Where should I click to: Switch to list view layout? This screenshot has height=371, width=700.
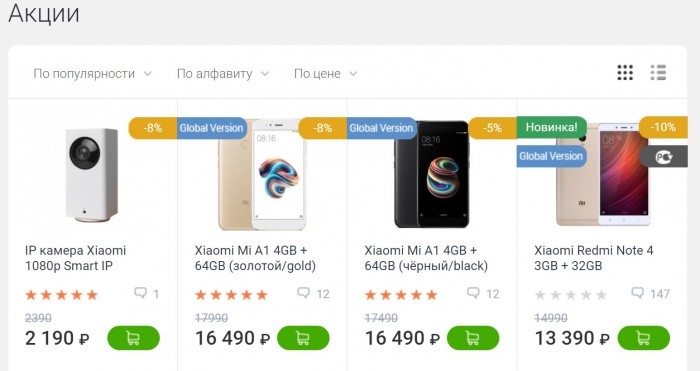coord(658,73)
